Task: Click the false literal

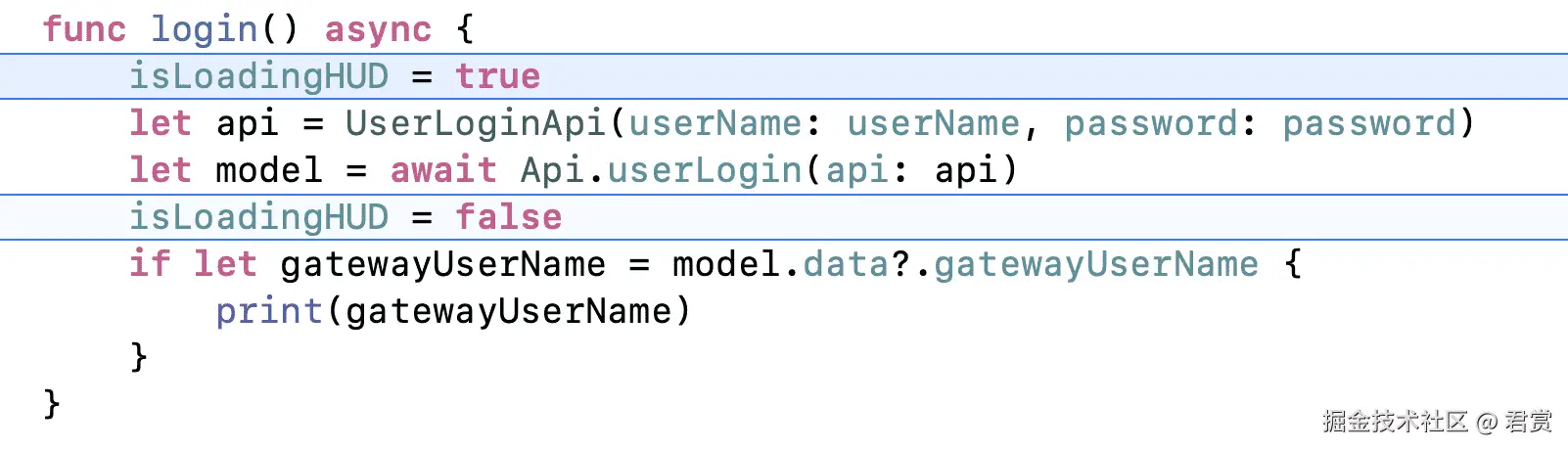Action: (x=509, y=217)
